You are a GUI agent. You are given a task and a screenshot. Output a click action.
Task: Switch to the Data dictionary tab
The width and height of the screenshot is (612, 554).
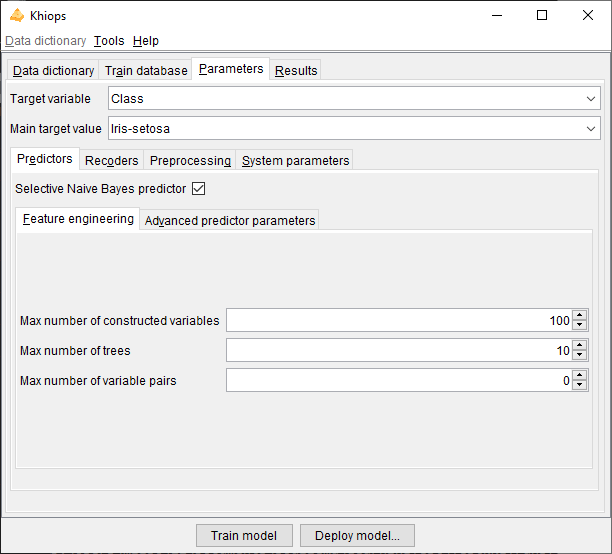coord(53,71)
